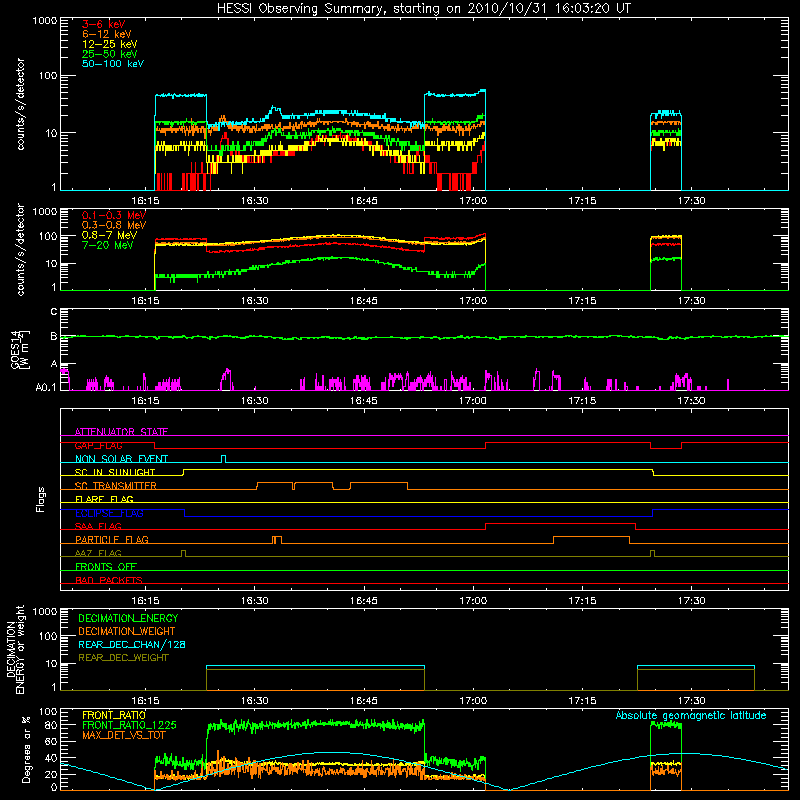Select the 25-50 keV legend label
800x800 pixels.
109,54
